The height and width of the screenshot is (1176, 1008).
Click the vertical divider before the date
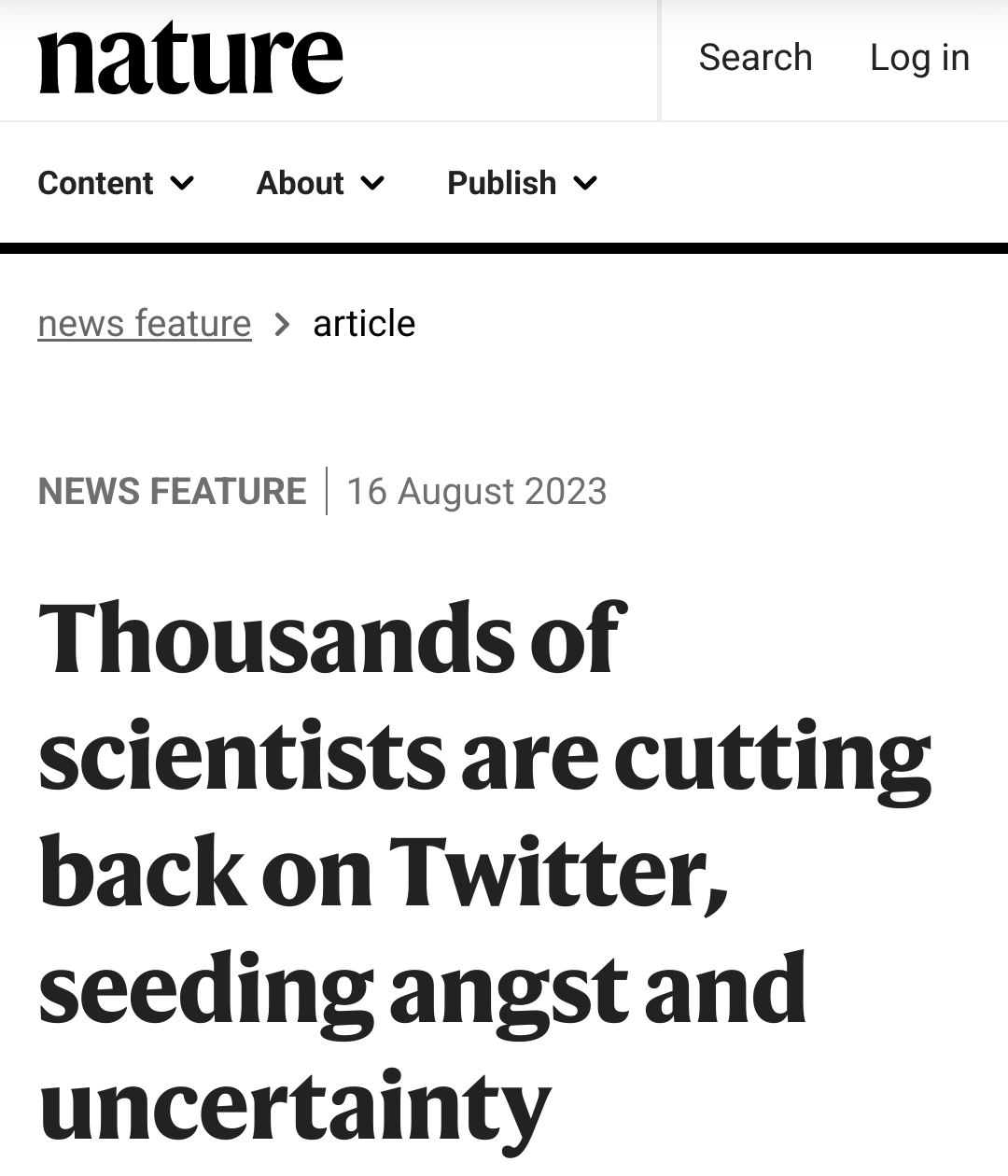pos(327,491)
